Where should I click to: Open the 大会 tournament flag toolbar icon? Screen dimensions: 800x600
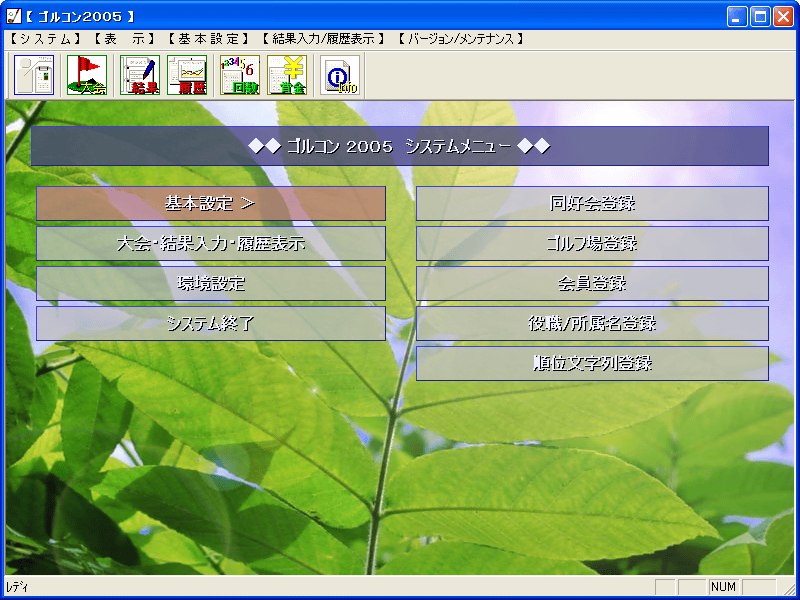click(x=87, y=75)
